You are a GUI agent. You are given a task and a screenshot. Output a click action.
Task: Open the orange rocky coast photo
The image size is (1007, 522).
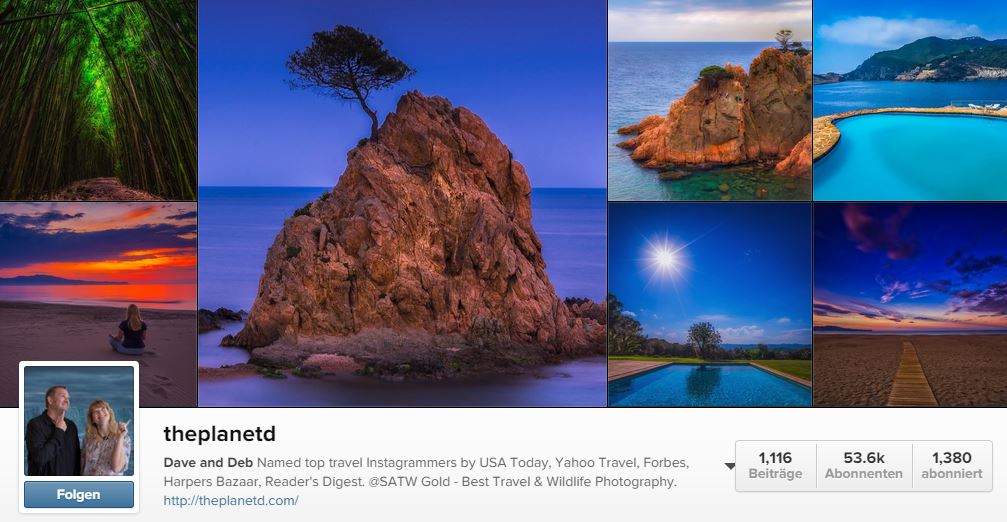point(710,100)
